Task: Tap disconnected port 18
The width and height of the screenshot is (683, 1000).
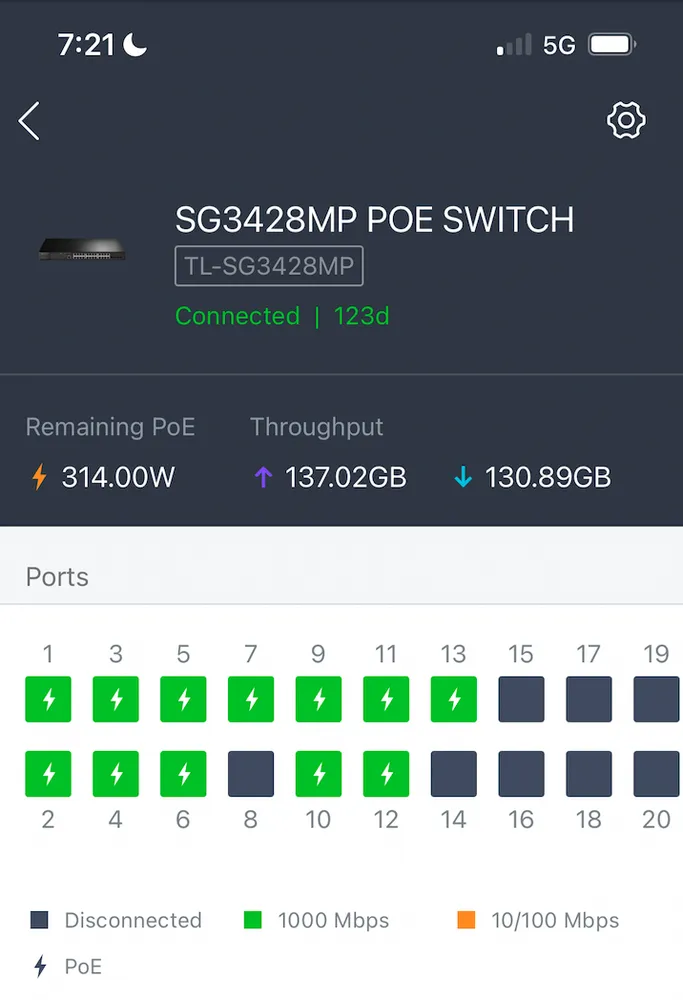Action: 589,774
